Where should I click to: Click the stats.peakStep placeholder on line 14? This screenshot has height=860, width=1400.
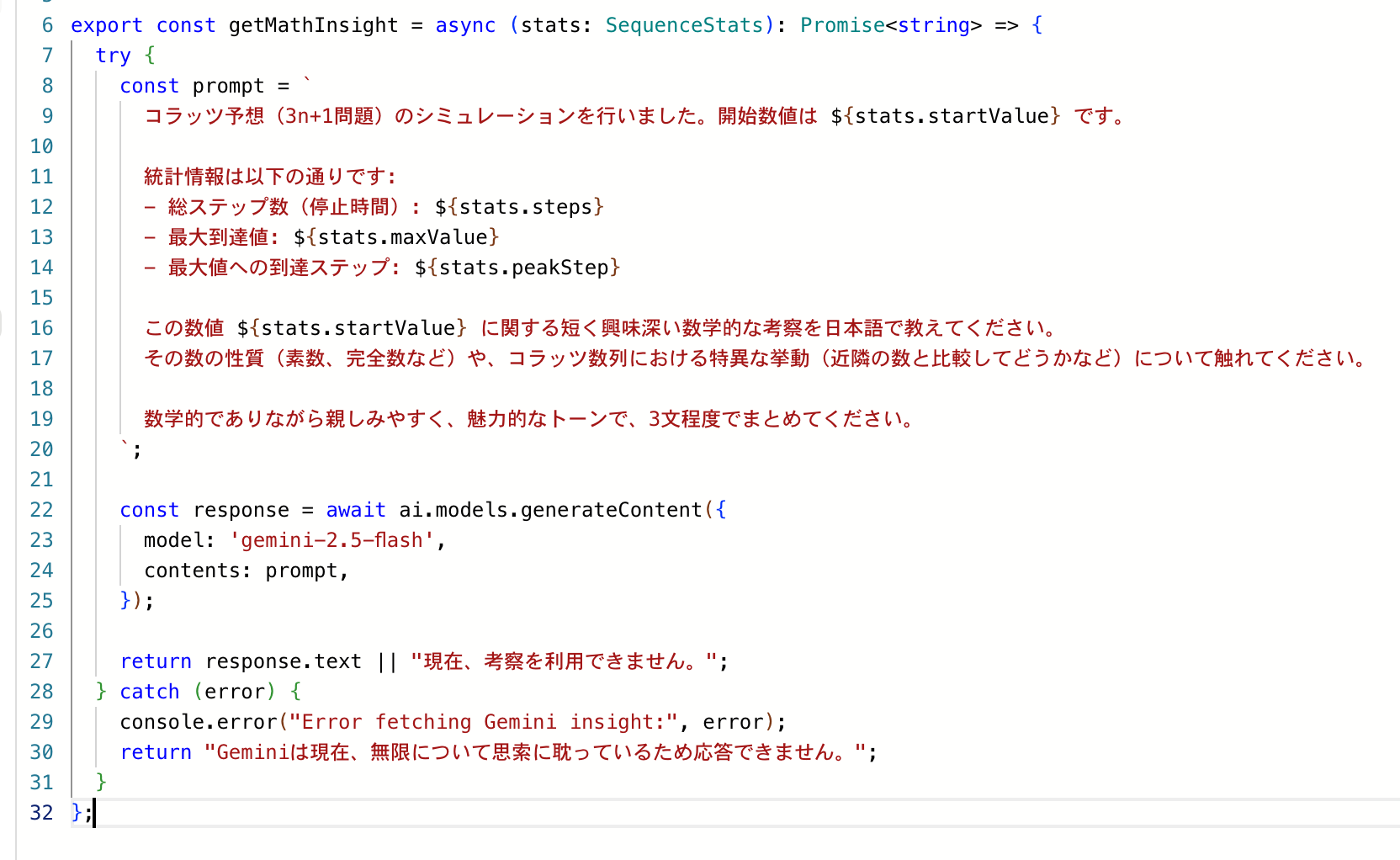point(517,267)
